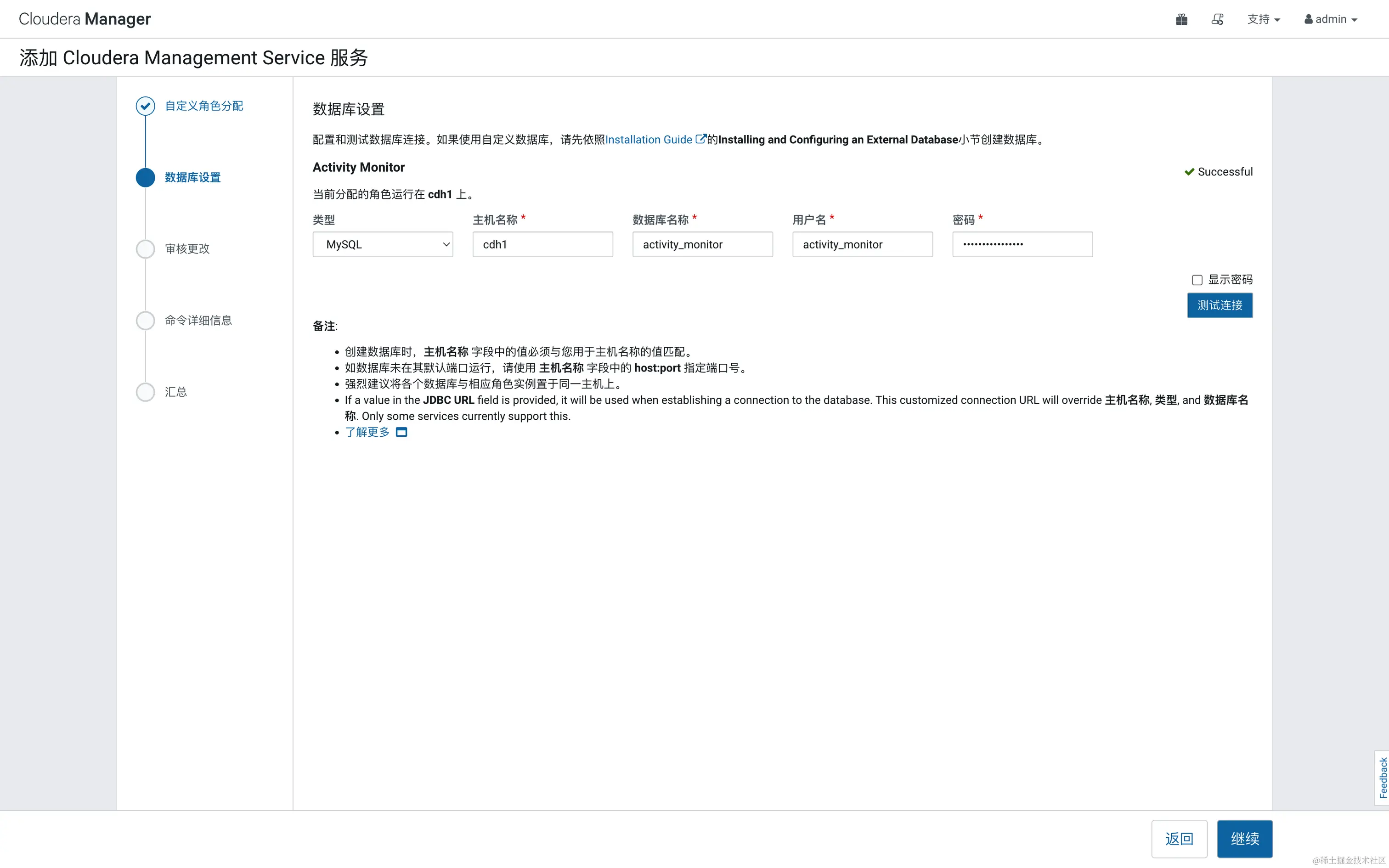
Task: Click the admin user icon
Action: pos(1308,19)
